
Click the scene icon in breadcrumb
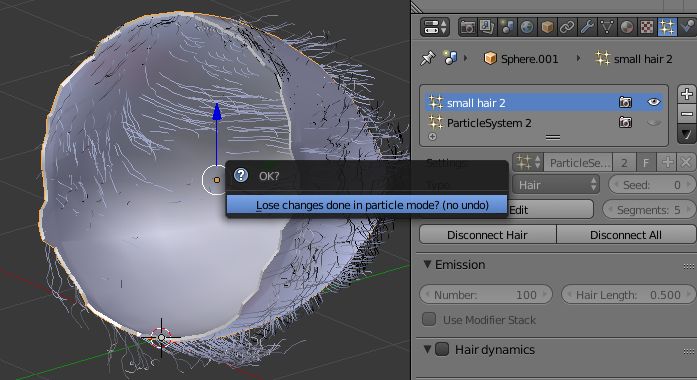click(x=450, y=58)
